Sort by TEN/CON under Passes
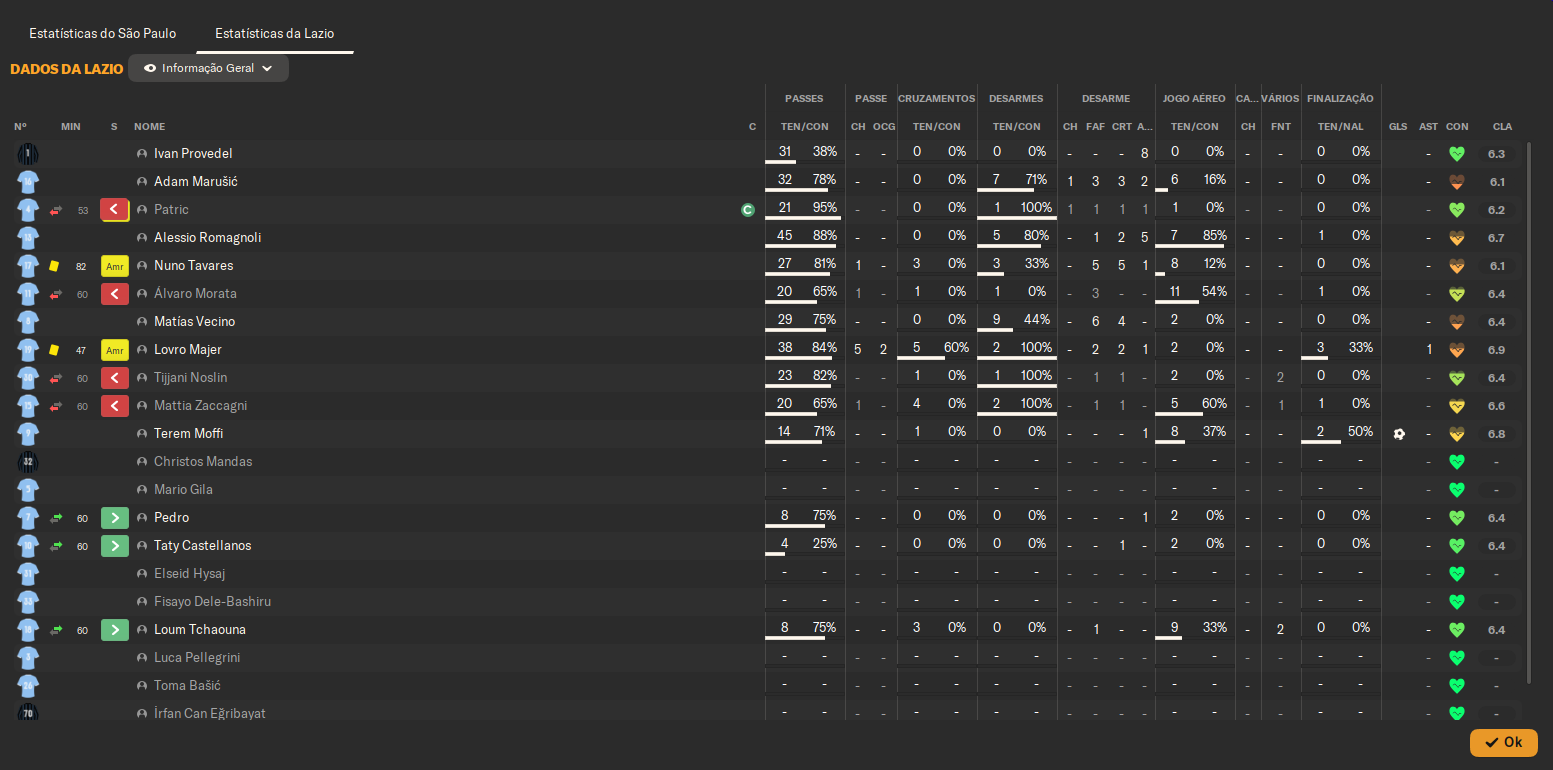 click(805, 127)
